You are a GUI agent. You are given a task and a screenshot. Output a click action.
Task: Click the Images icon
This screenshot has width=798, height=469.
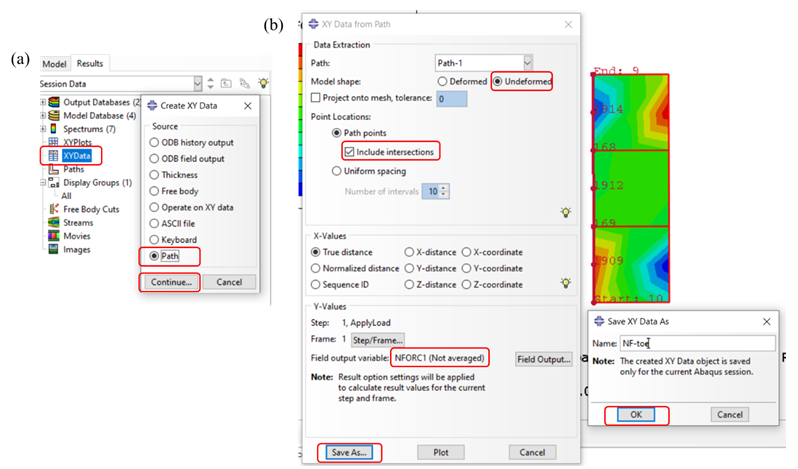click(x=53, y=249)
